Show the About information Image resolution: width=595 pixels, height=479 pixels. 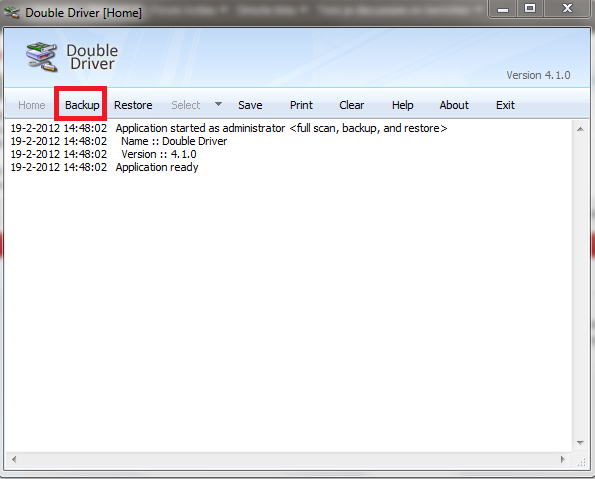(x=454, y=105)
